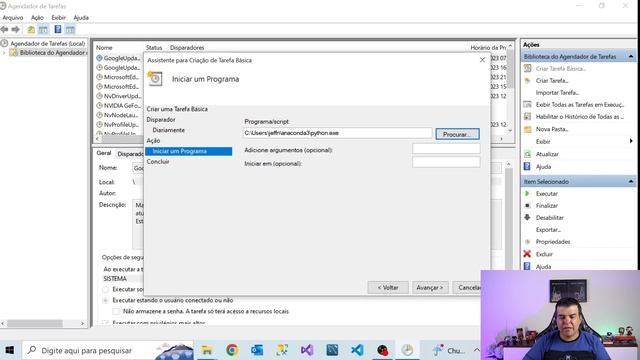Open Visual Studio Code taskbar icon
This screenshot has height=360, width=640.
tap(357, 350)
